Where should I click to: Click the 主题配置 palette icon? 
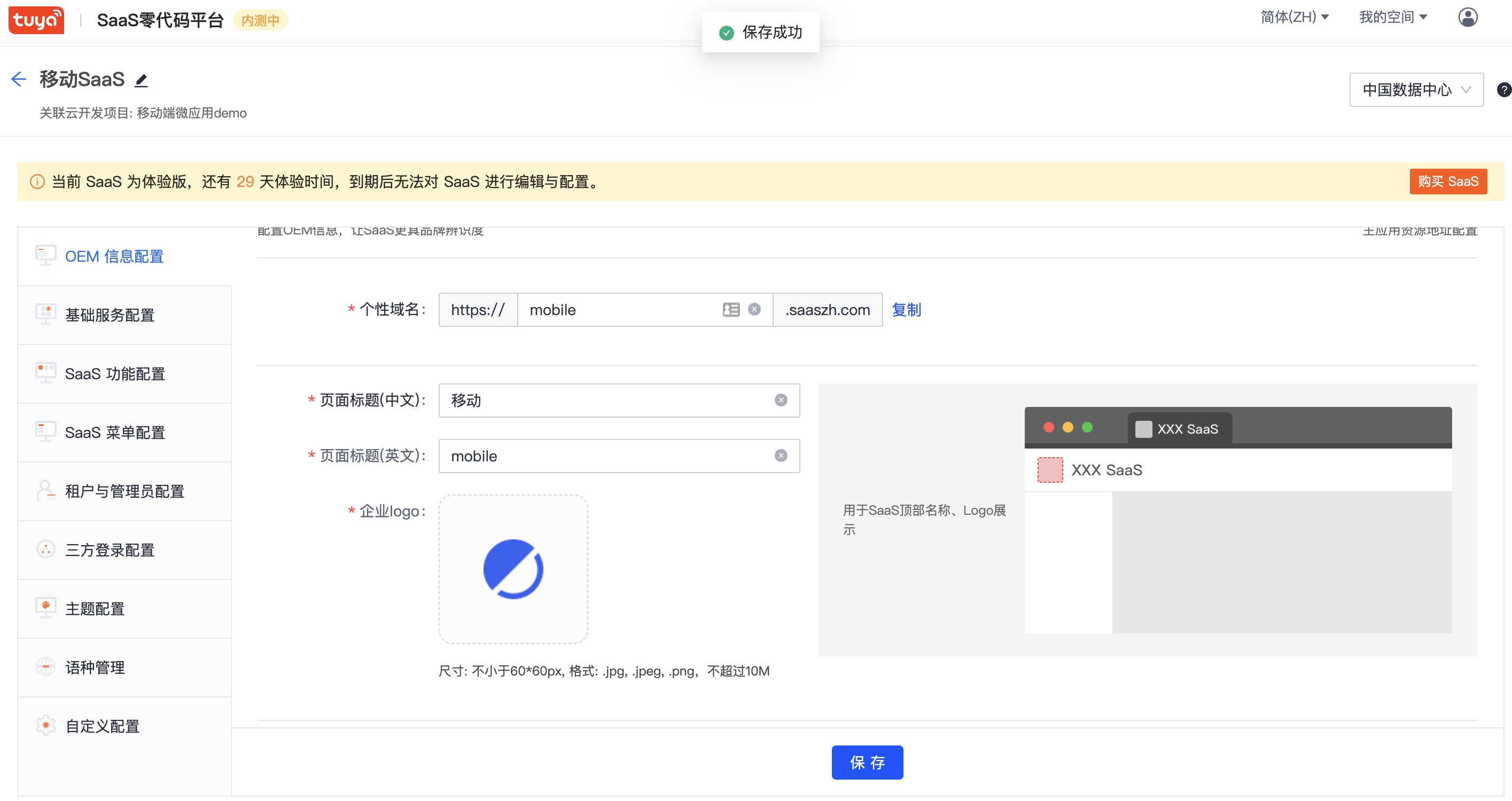46,608
